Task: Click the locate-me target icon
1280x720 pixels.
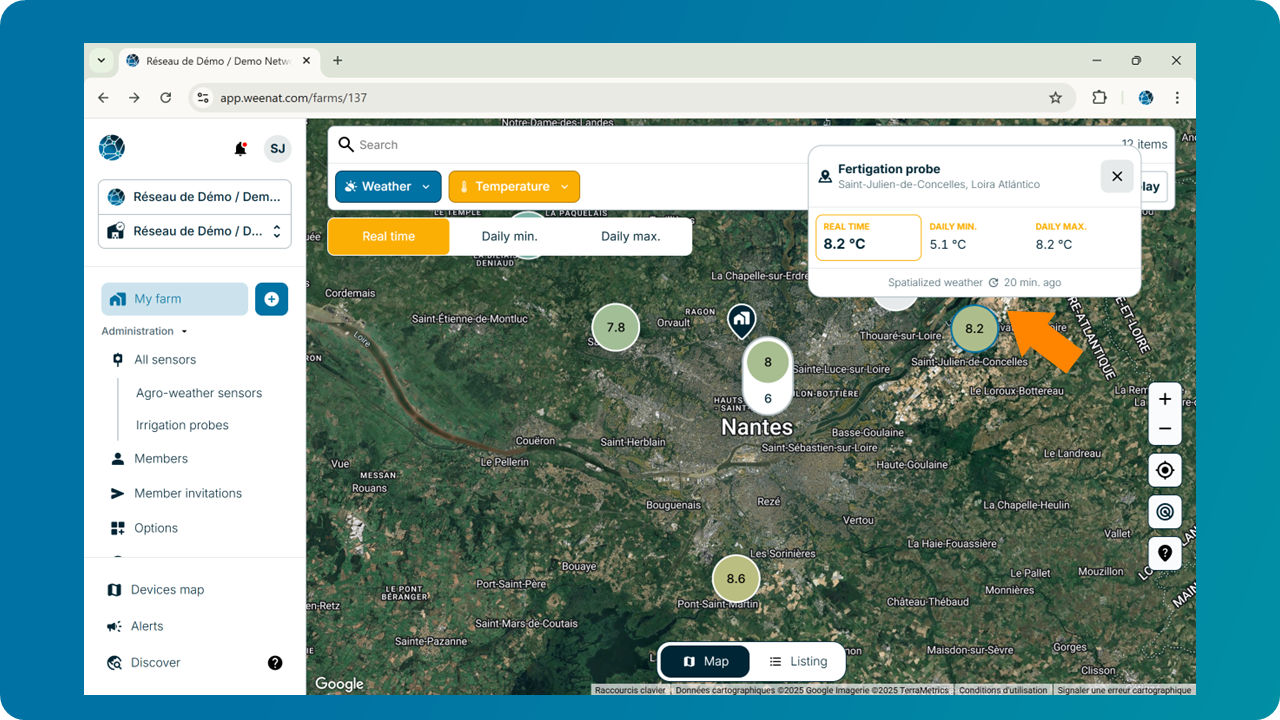Action: (1165, 470)
